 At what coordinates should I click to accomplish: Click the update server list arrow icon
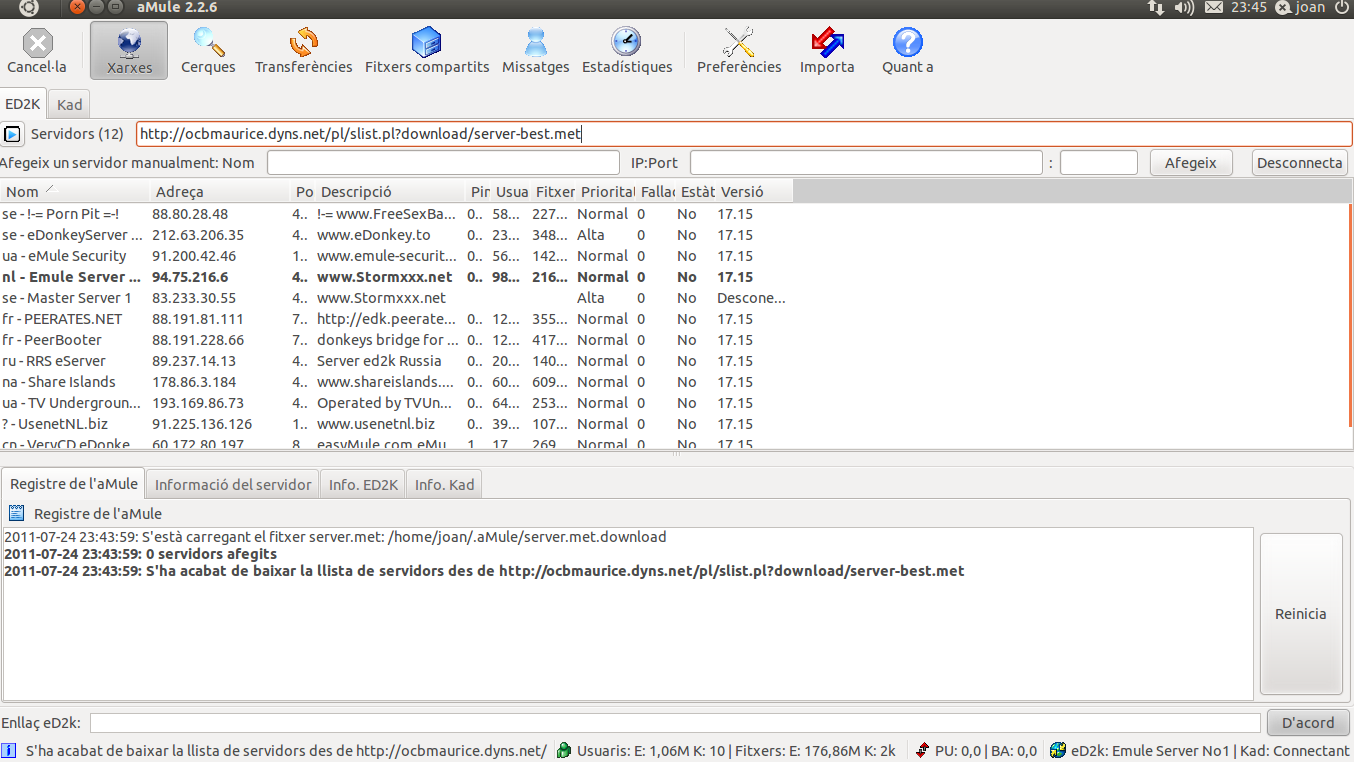click(13, 134)
